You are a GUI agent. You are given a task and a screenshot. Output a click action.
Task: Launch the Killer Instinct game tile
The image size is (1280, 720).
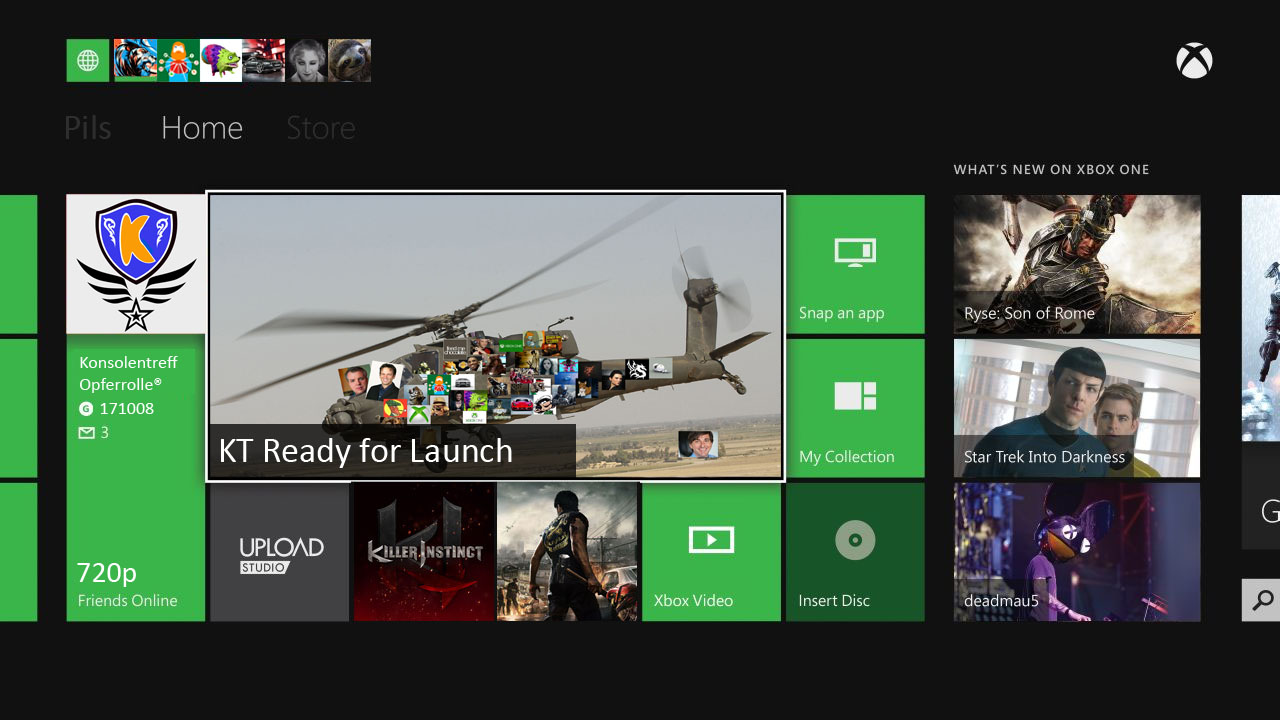(x=424, y=552)
